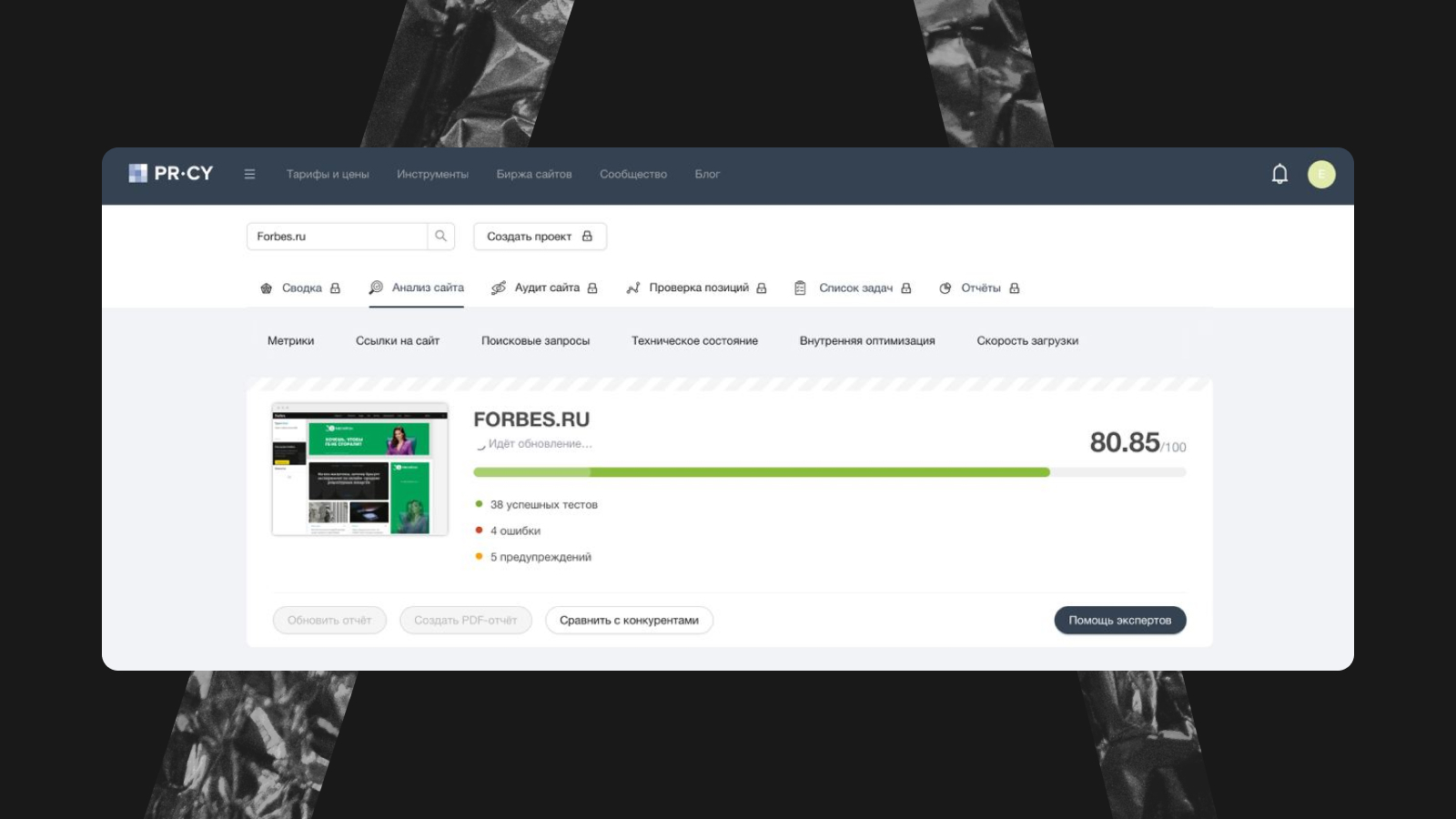Open the Аудит сайта tab
This screenshot has width=1456, height=819.
pyautogui.click(x=545, y=288)
